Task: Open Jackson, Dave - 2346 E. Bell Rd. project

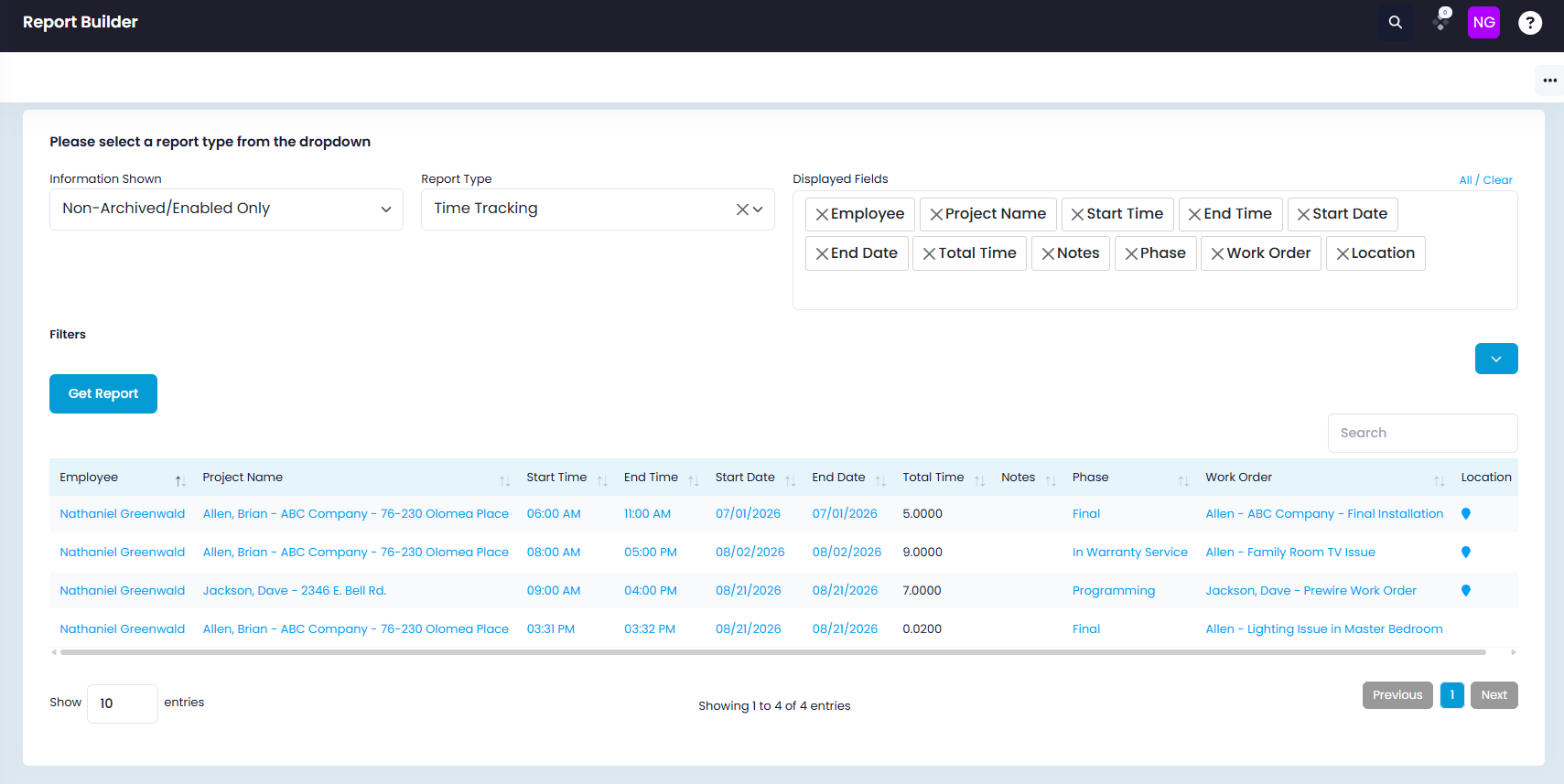Action: point(295,591)
